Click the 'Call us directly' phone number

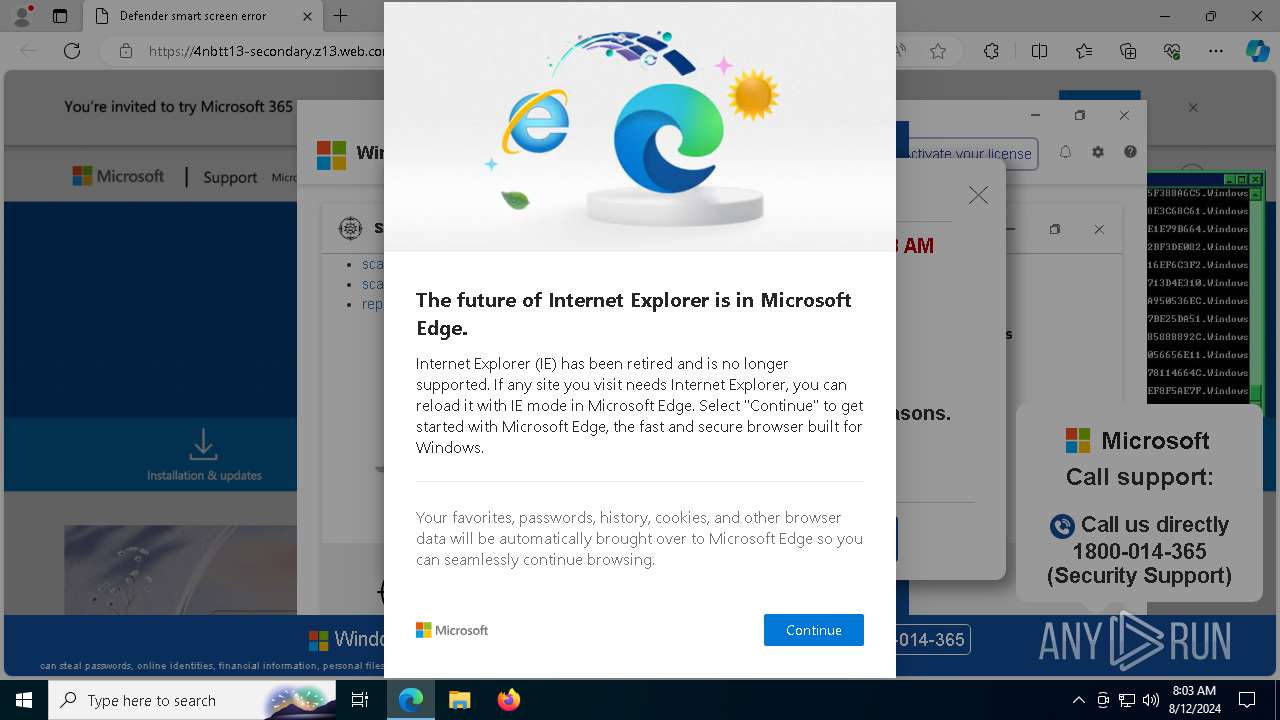(1139, 551)
